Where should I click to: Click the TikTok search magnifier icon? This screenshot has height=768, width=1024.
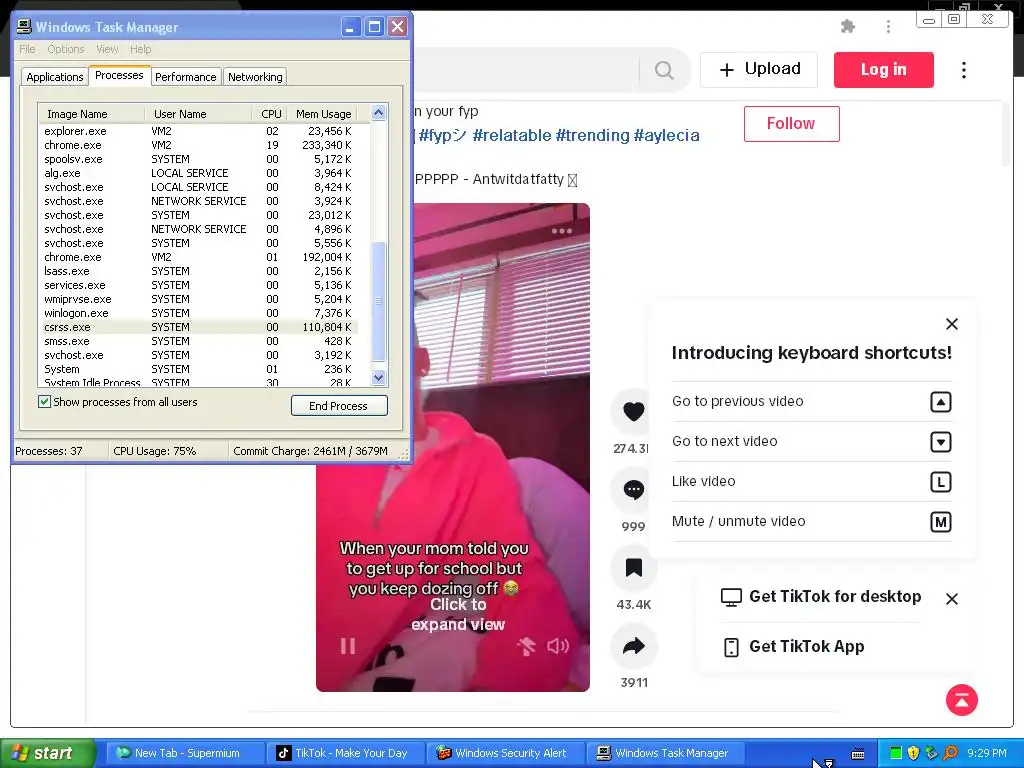tap(664, 70)
